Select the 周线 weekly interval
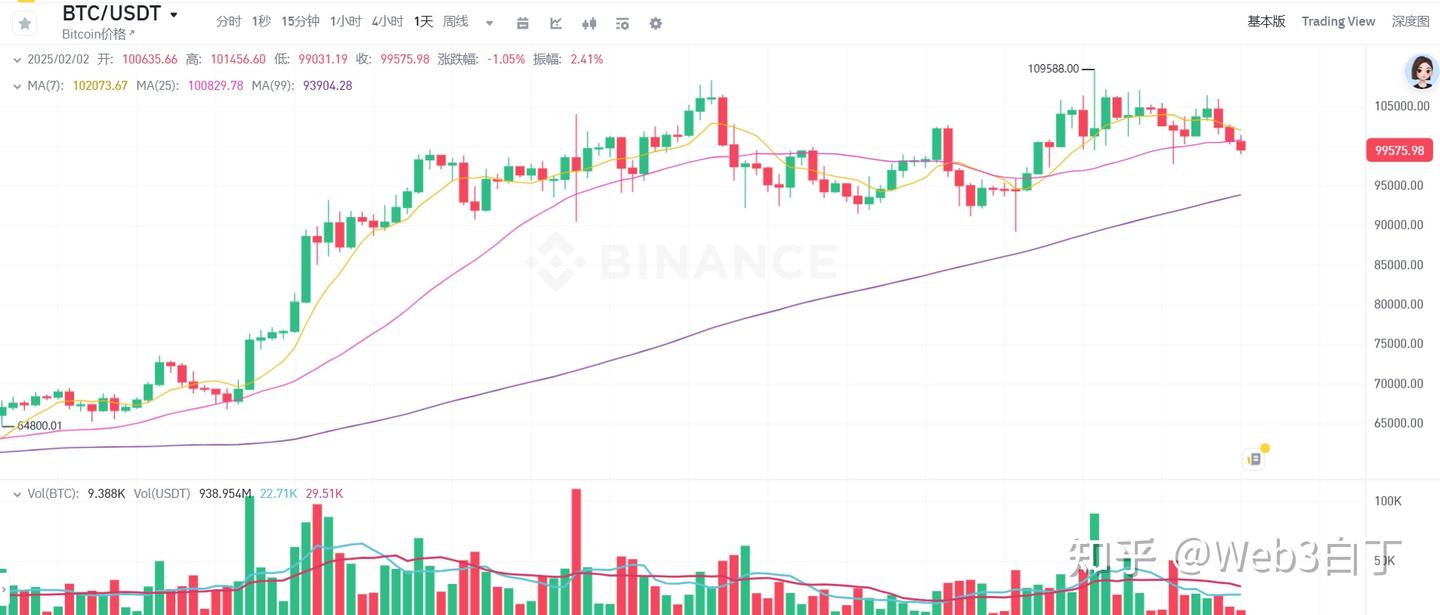This screenshot has height=615, width=1440. [x=455, y=21]
